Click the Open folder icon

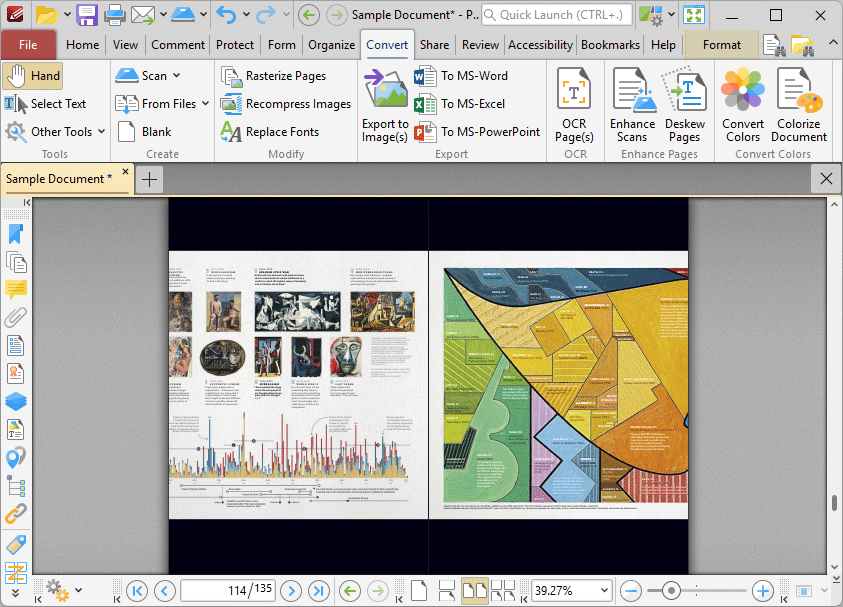tap(47, 15)
